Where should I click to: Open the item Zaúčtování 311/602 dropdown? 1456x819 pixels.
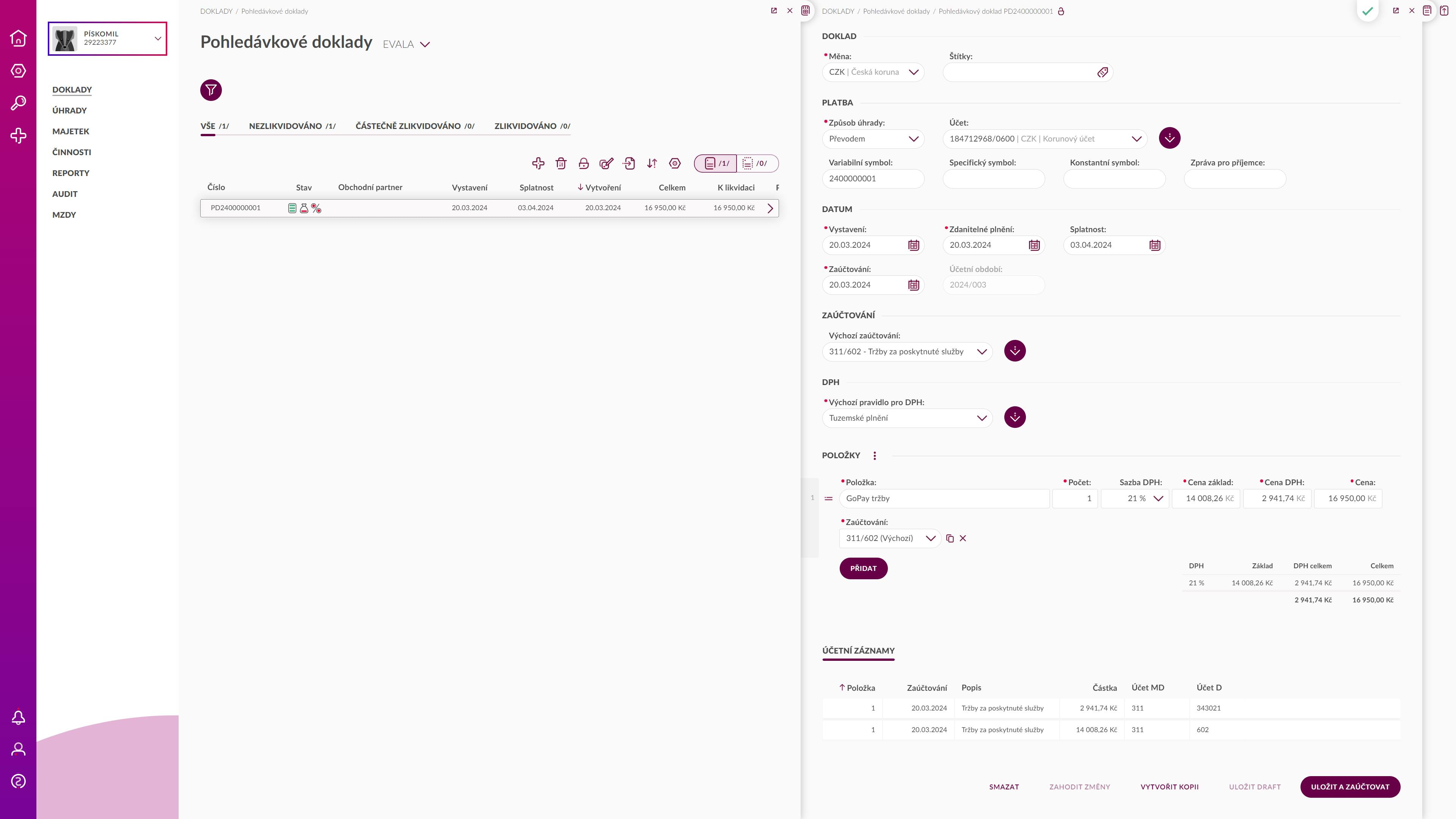coord(890,539)
